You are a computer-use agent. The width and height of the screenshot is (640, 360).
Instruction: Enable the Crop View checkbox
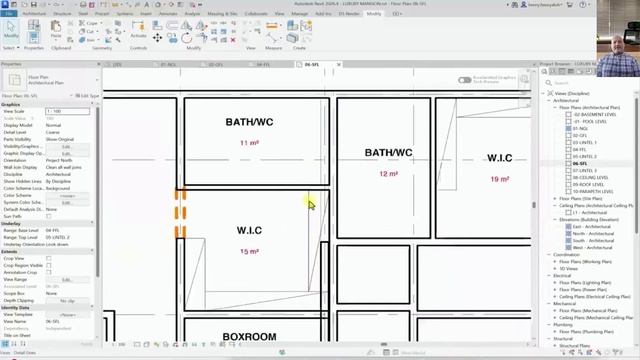(49, 258)
